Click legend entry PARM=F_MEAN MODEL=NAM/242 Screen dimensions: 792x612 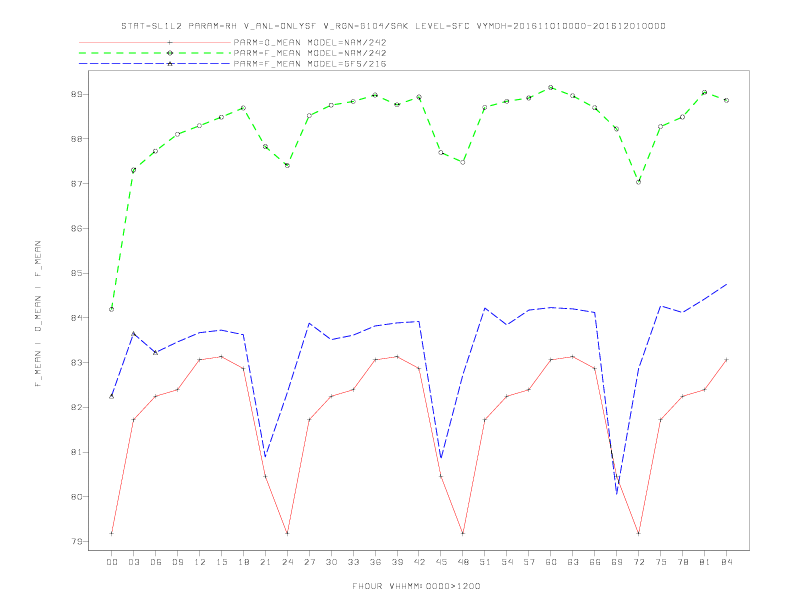(x=310, y=53)
